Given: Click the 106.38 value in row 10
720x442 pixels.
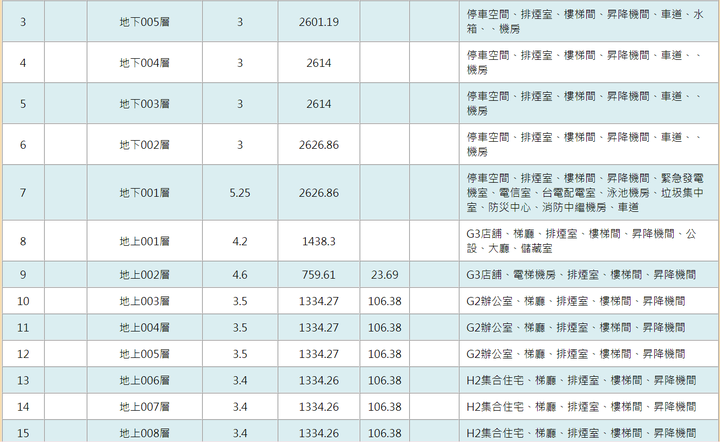Looking at the screenshot, I should [384, 301].
